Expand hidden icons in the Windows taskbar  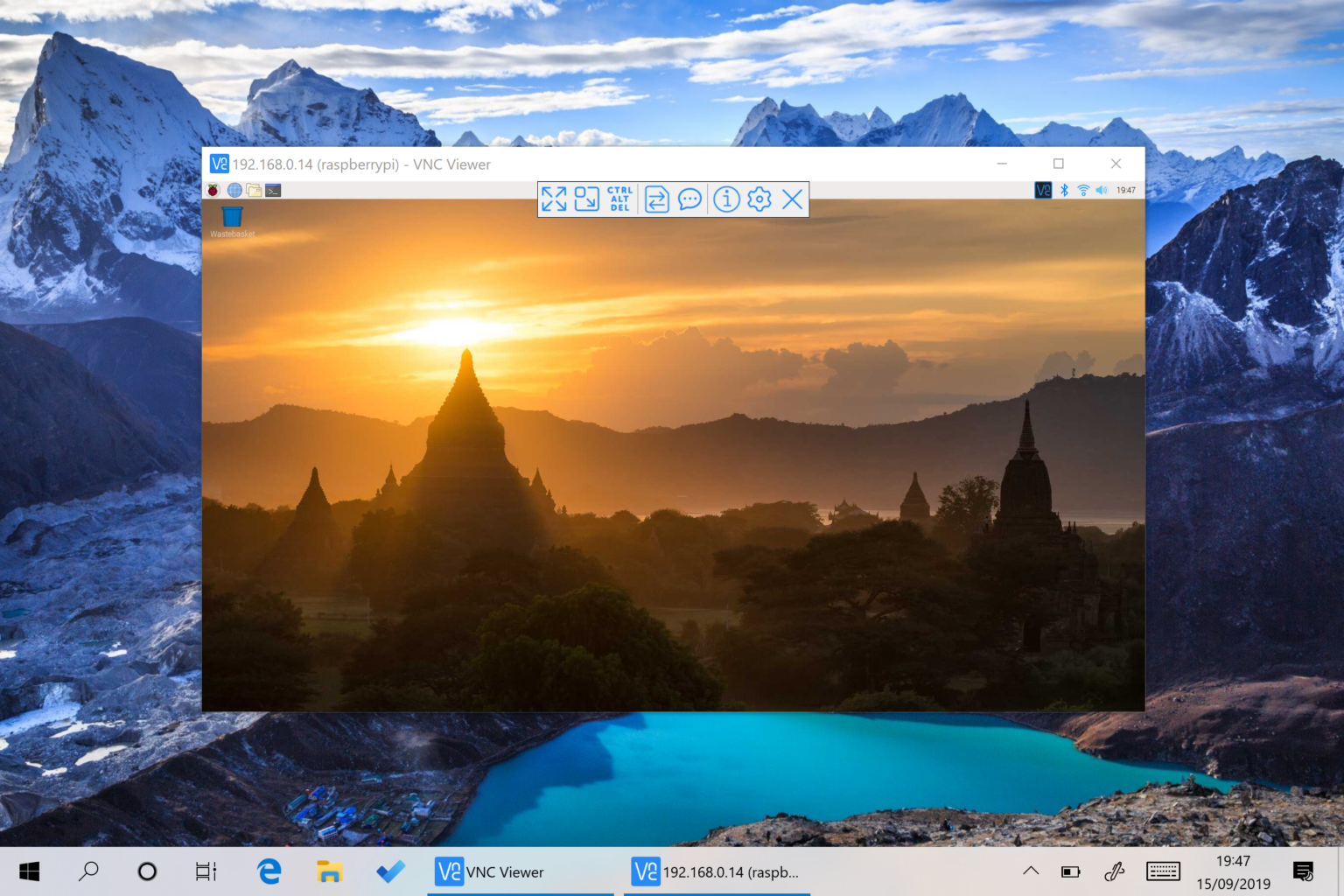pos(1031,871)
